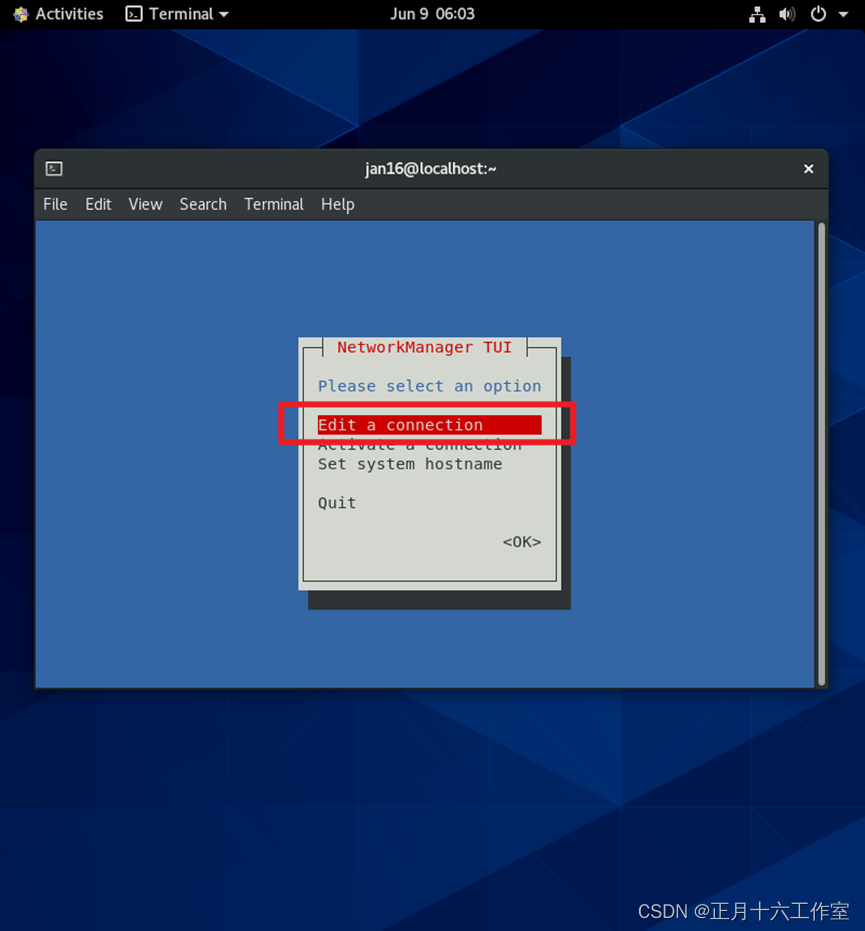Open the network status icon in top bar
Viewport: 865px width, 931px height.
click(x=757, y=14)
